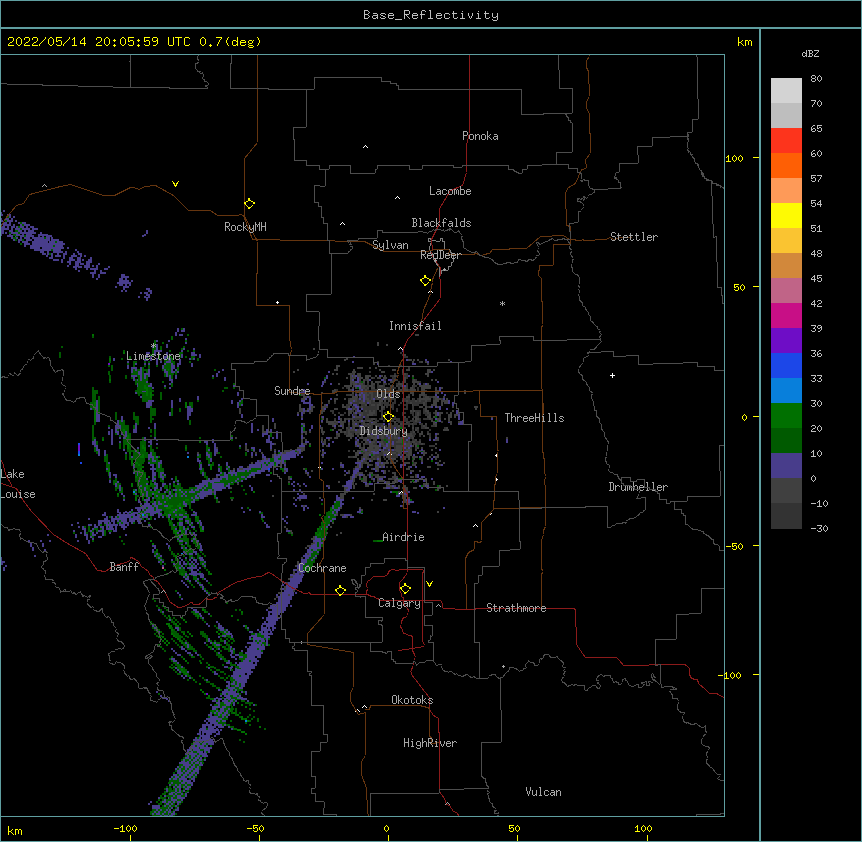Click the 80 value on the dBZ scale
The height and width of the screenshot is (842, 862).
click(x=816, y=79)
